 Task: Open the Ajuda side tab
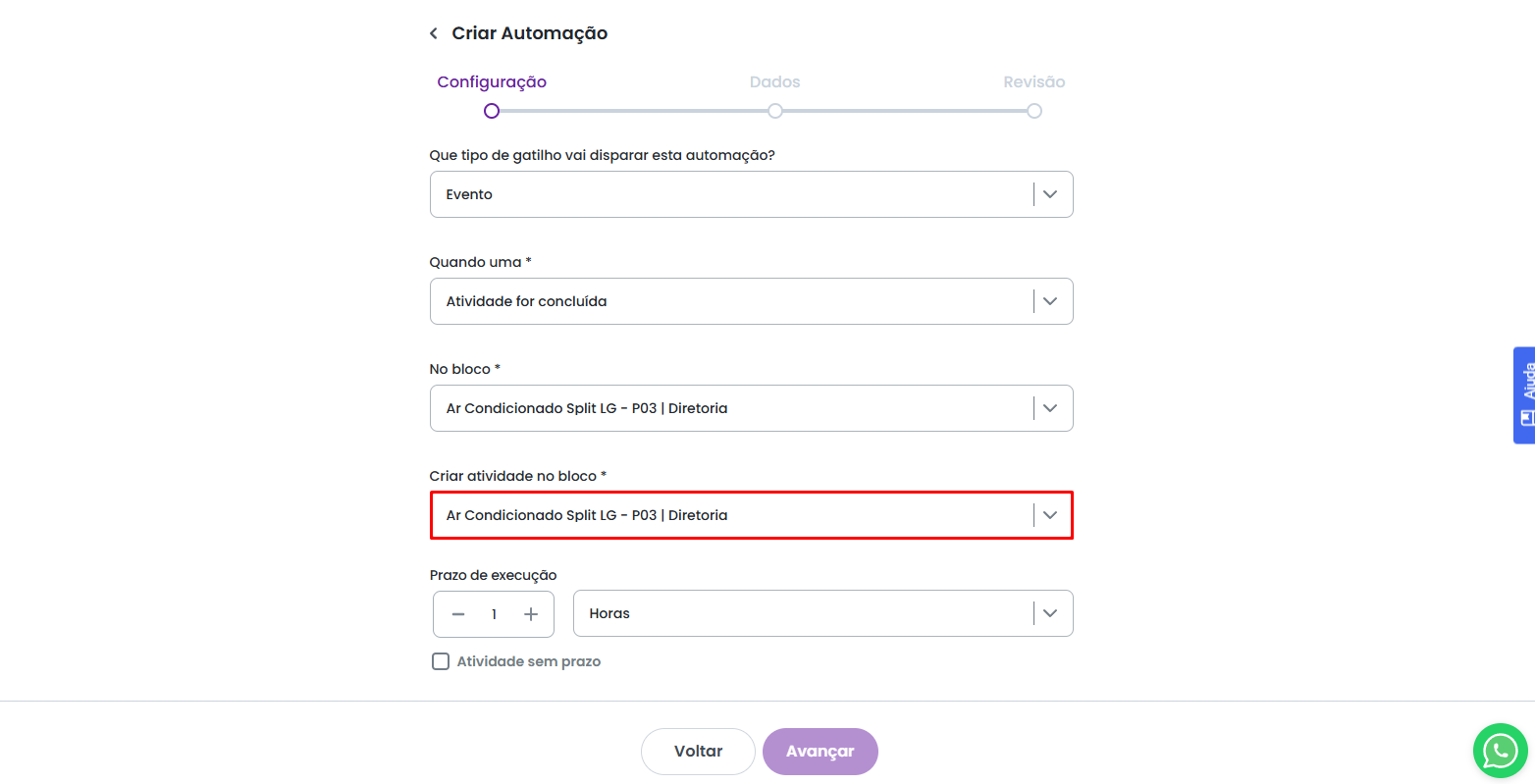pyautogui.click(x=1524, y=394)
